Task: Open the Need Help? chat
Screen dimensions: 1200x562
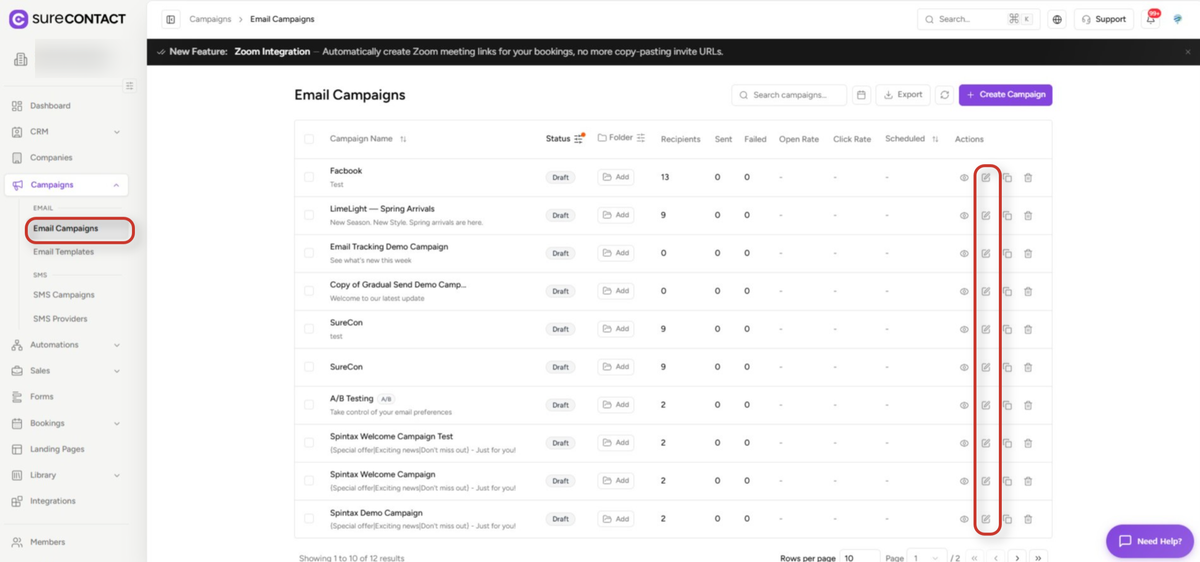Action: tap(1150, 541)
